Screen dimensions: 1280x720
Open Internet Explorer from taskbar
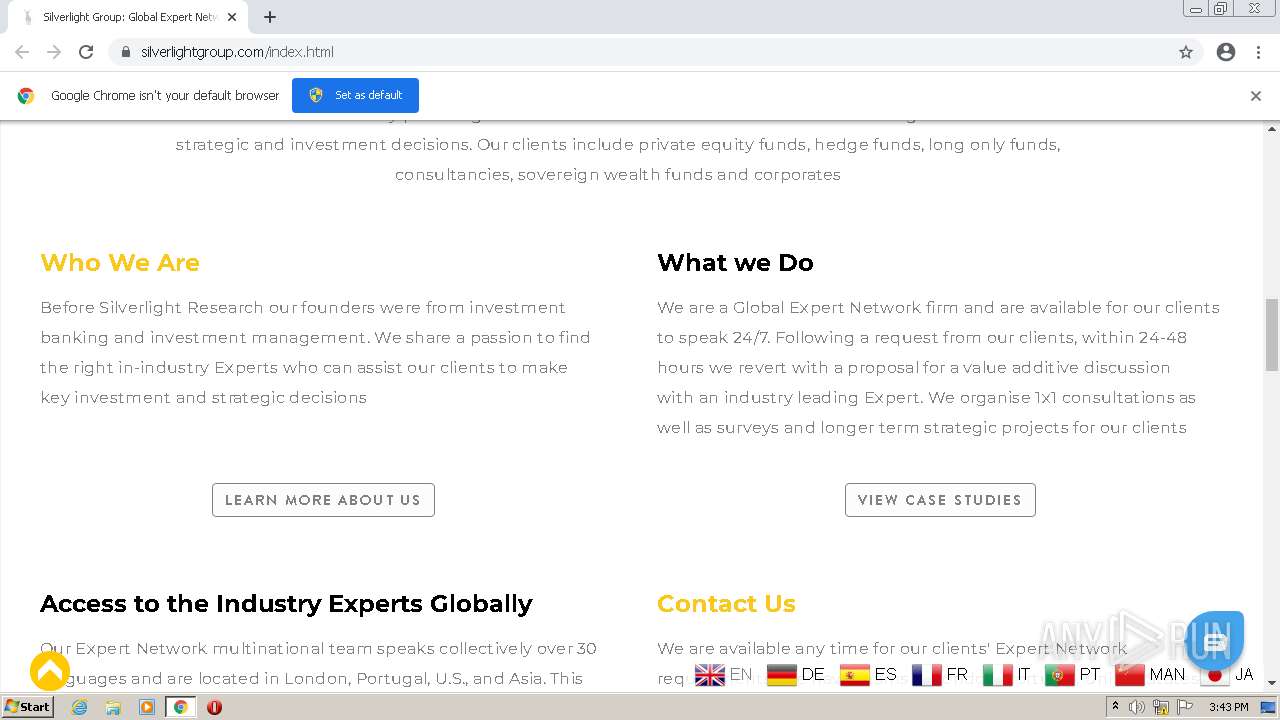click(x=80, y=707)
